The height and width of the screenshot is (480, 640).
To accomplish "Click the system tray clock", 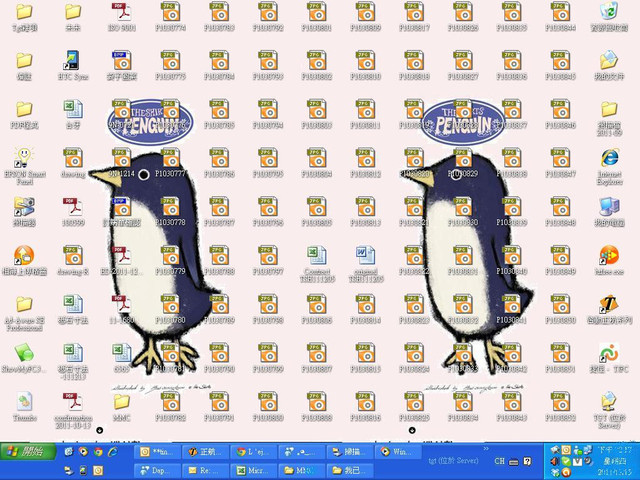I will point(615,461).
